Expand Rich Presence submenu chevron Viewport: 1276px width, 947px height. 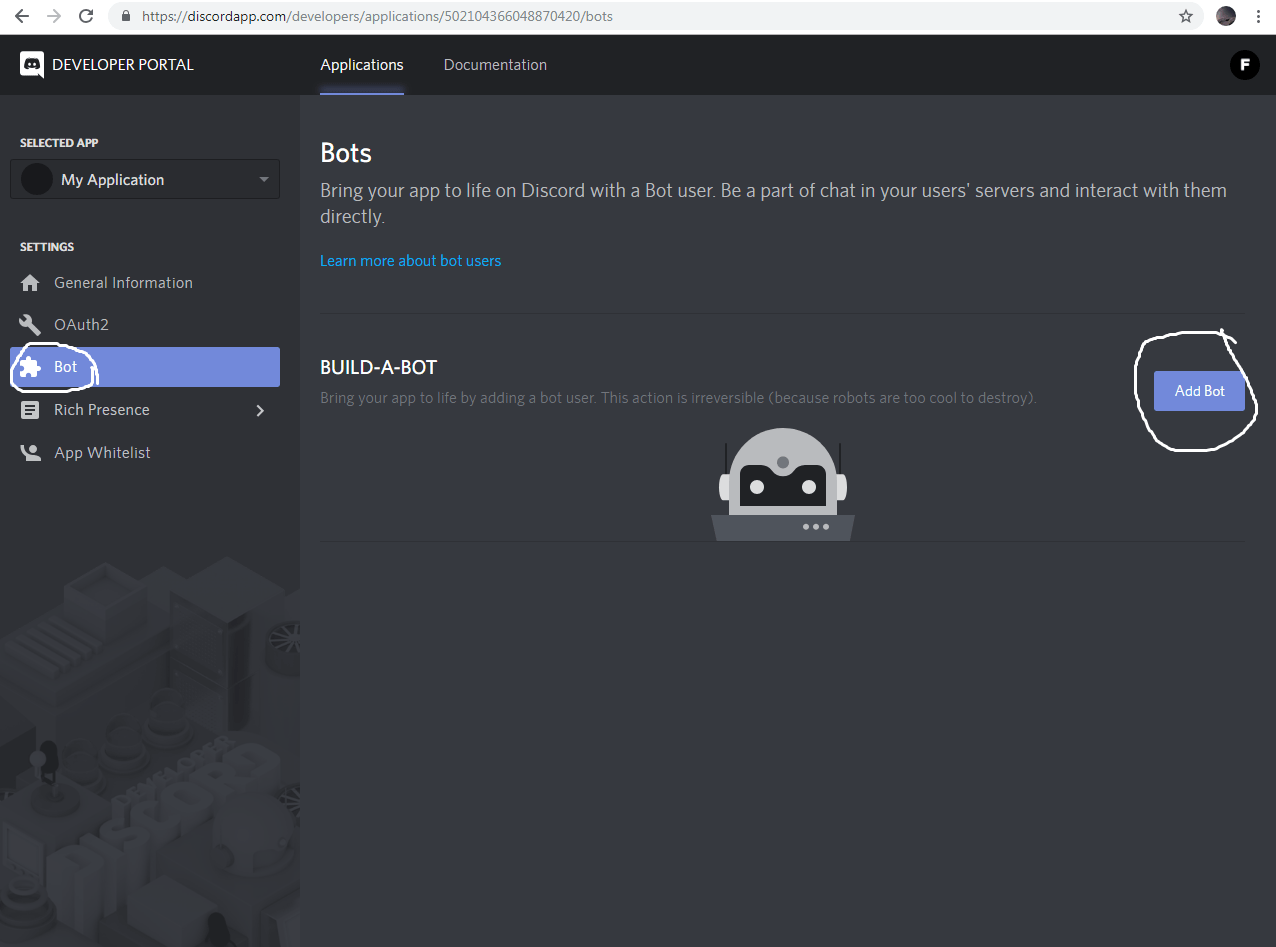[260, 410]
